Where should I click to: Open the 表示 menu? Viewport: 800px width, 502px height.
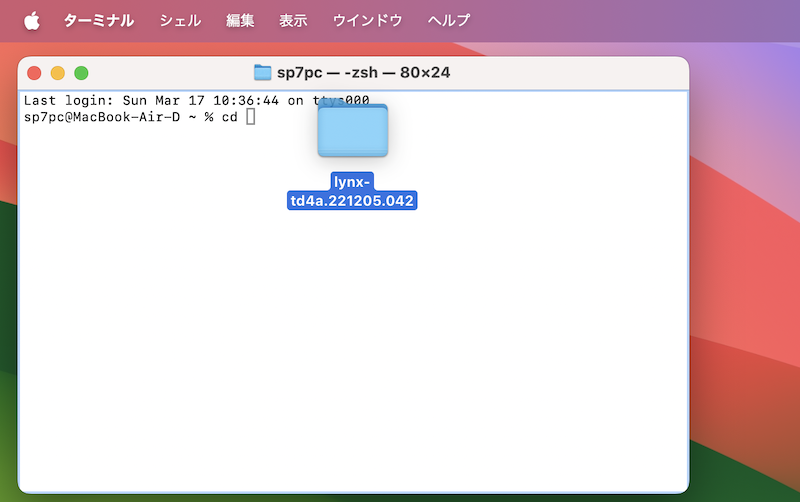click(x=293, y=20)
